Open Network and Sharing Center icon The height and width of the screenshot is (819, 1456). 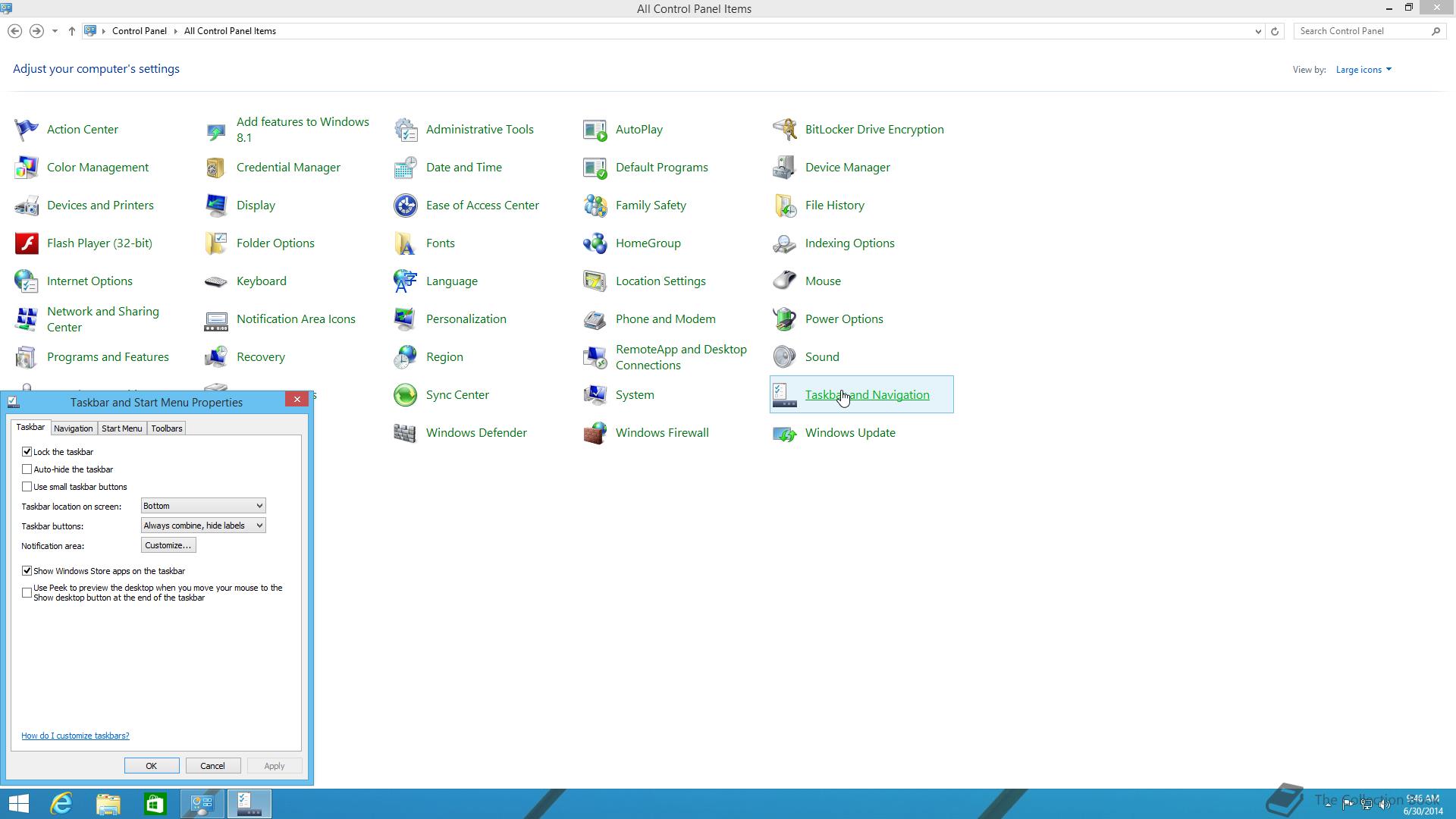tap(27, 319)
